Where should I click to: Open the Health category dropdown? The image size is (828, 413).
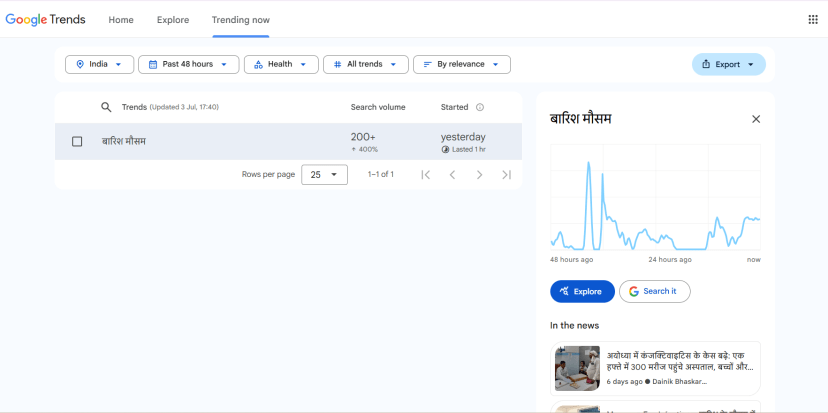tap(281, 64)
